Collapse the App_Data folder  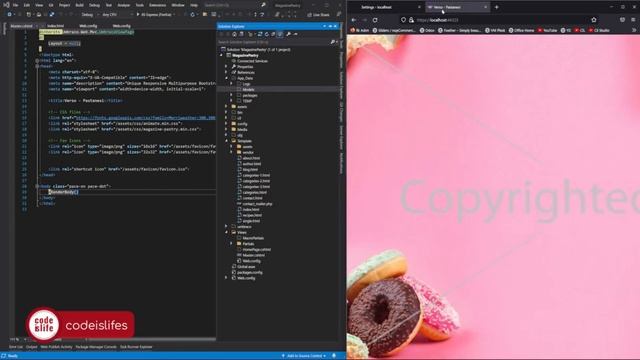[x=227, y=78]
